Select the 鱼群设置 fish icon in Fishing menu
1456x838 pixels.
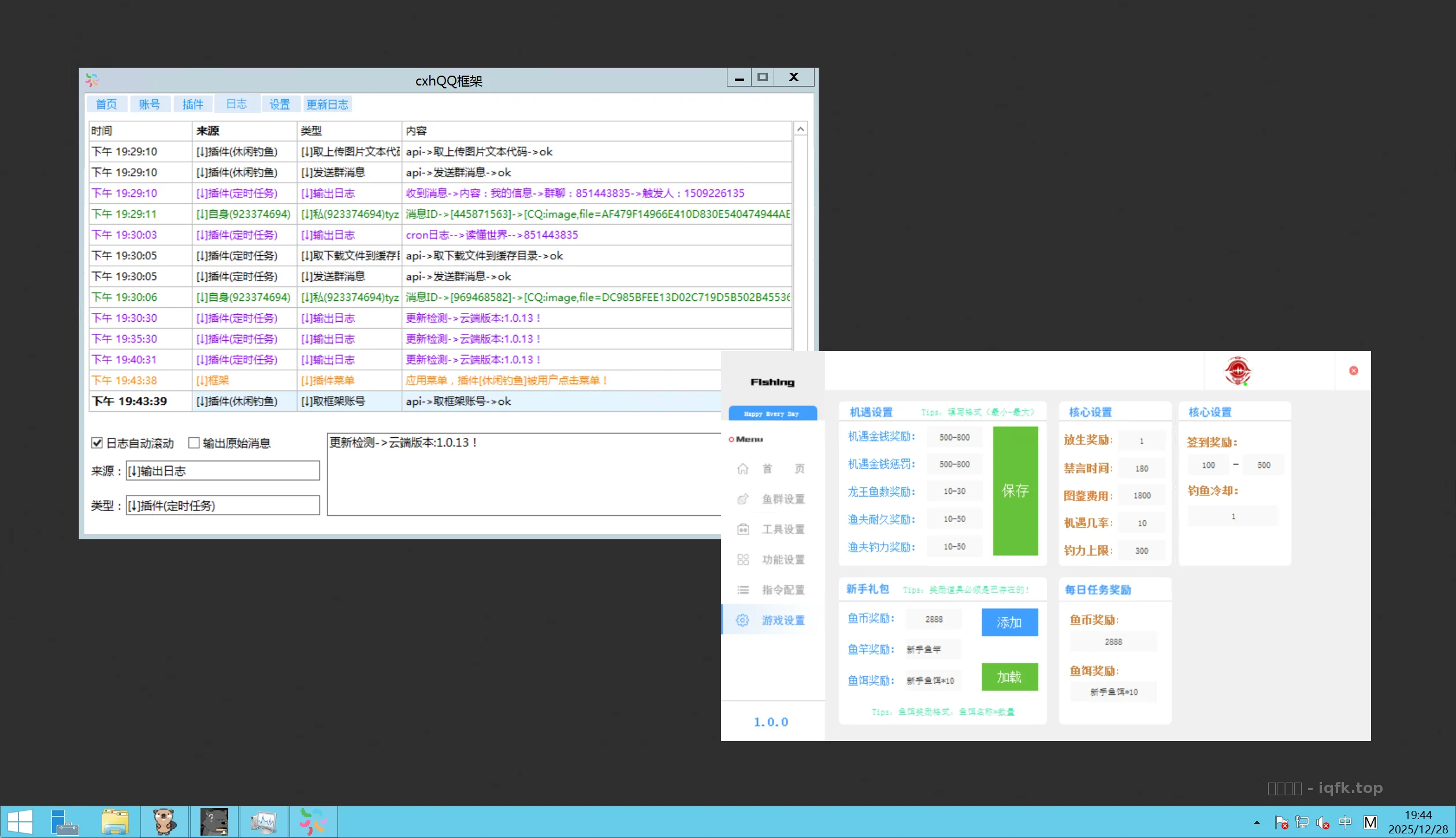pos(744,498)
